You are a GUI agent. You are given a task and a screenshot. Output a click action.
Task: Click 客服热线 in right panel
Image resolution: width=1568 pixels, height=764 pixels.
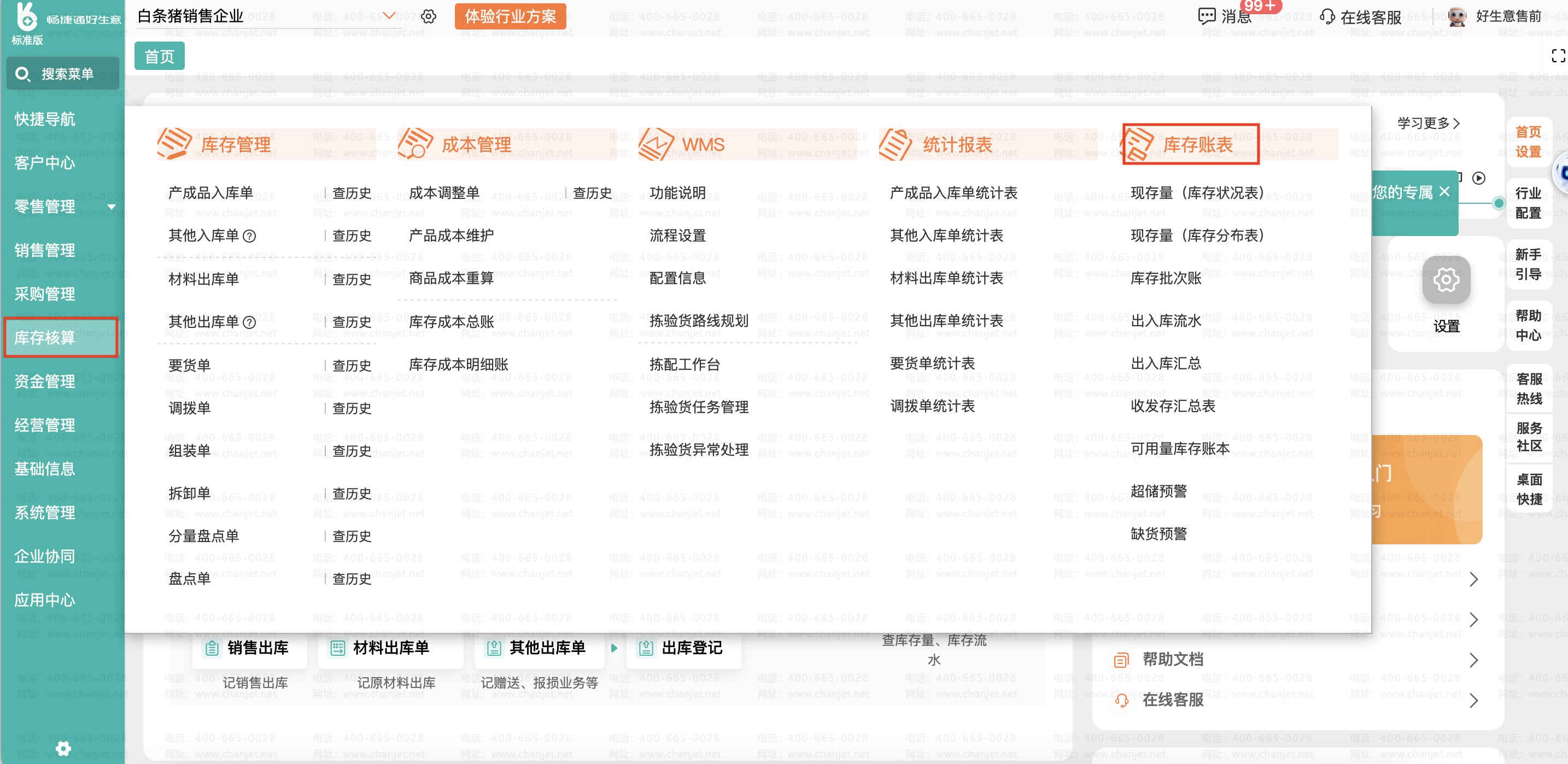[x=1529, y=389]
